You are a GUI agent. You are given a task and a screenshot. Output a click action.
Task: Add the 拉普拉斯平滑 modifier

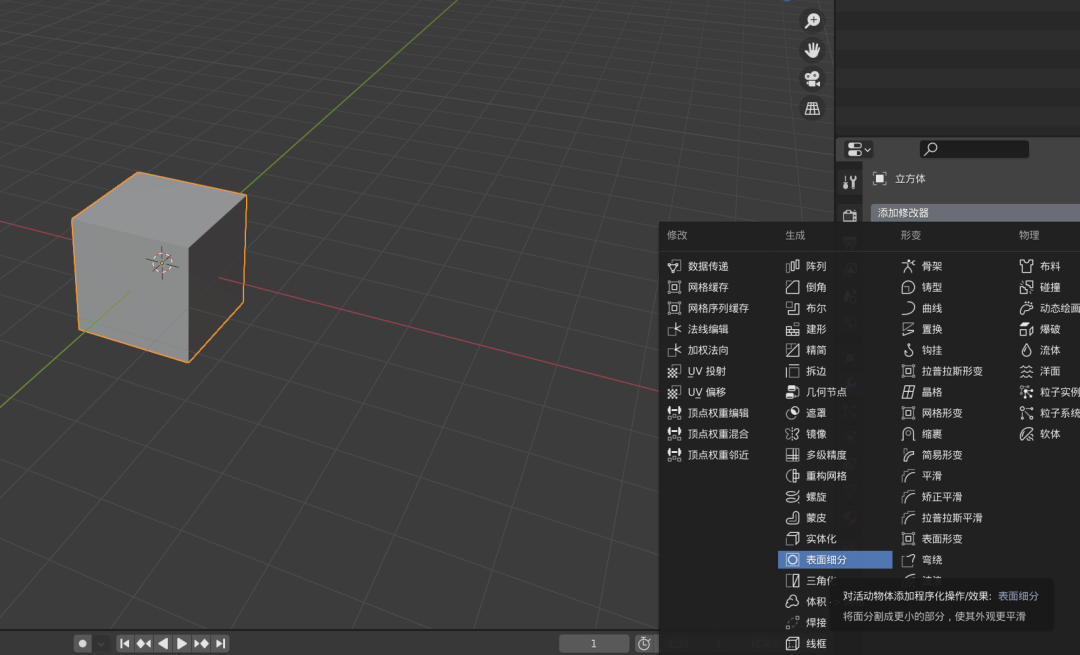952,518
